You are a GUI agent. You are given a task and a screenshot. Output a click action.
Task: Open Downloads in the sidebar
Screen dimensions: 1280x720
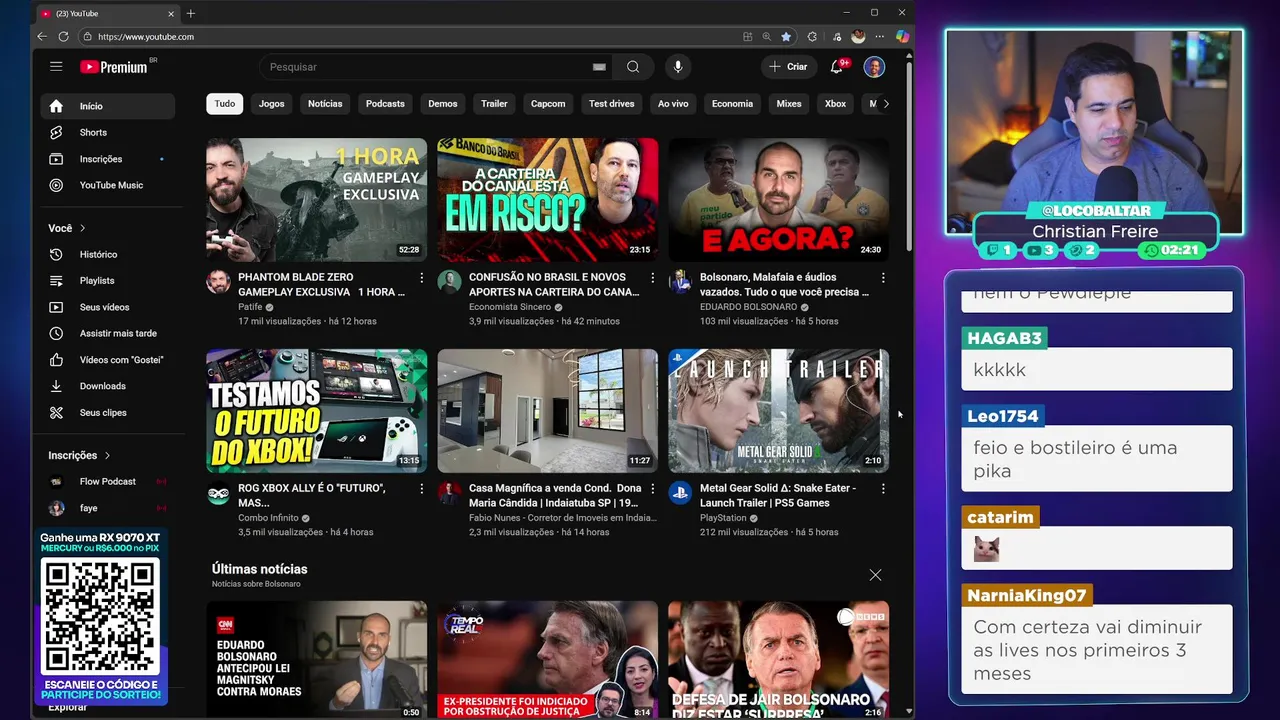(x=108, y=386)
